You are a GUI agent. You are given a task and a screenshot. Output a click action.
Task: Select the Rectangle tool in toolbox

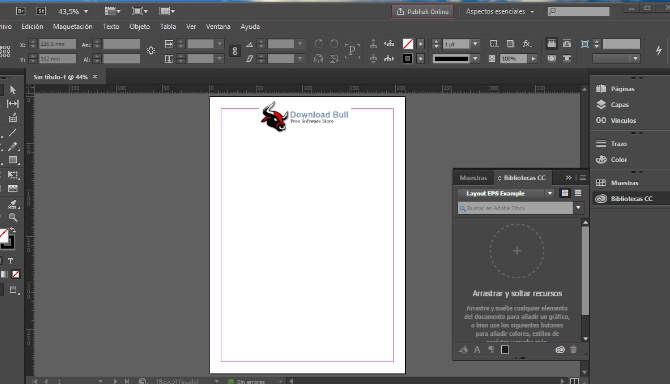tap(12, 160)
